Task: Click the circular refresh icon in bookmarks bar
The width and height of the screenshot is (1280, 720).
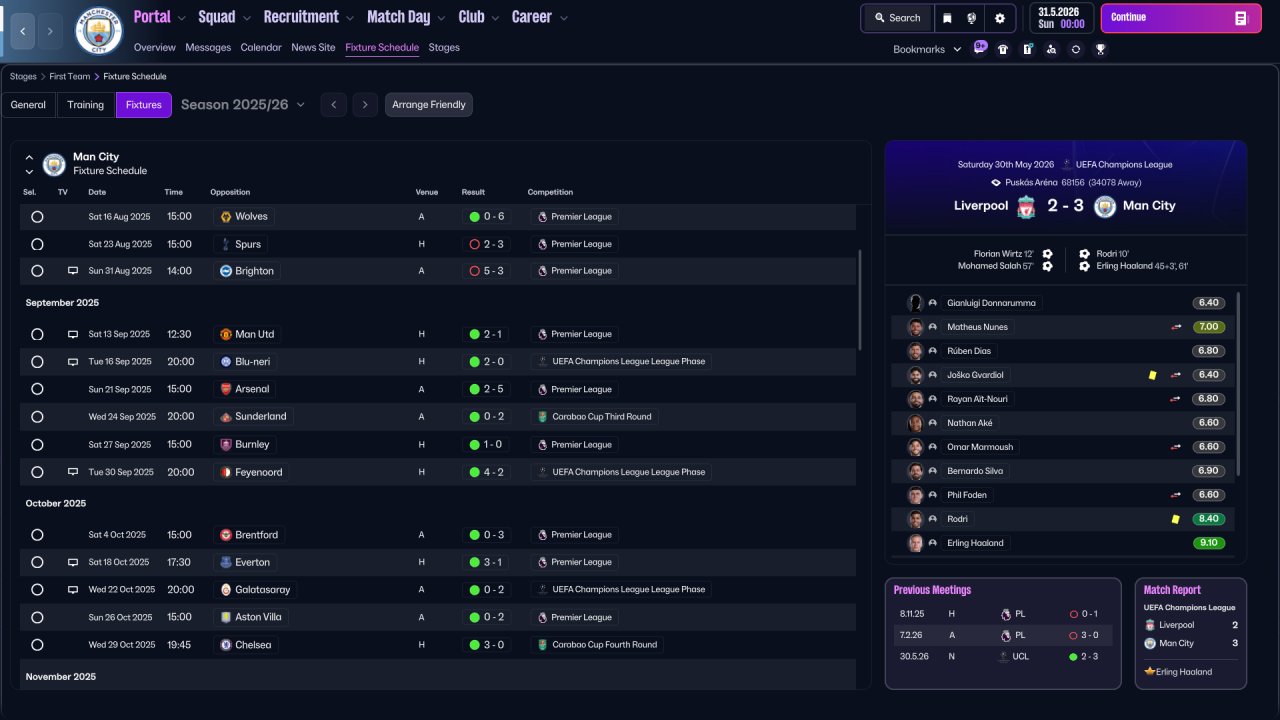Action: click(x=1076, y=49)
